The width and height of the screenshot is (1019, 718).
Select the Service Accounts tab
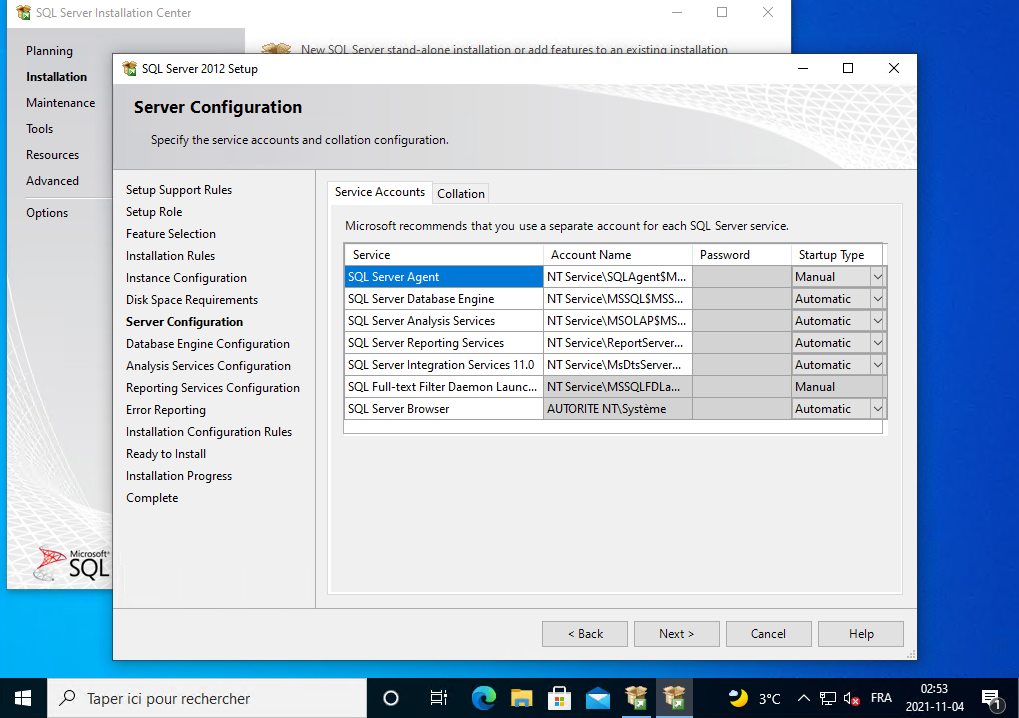coord(380,192)
